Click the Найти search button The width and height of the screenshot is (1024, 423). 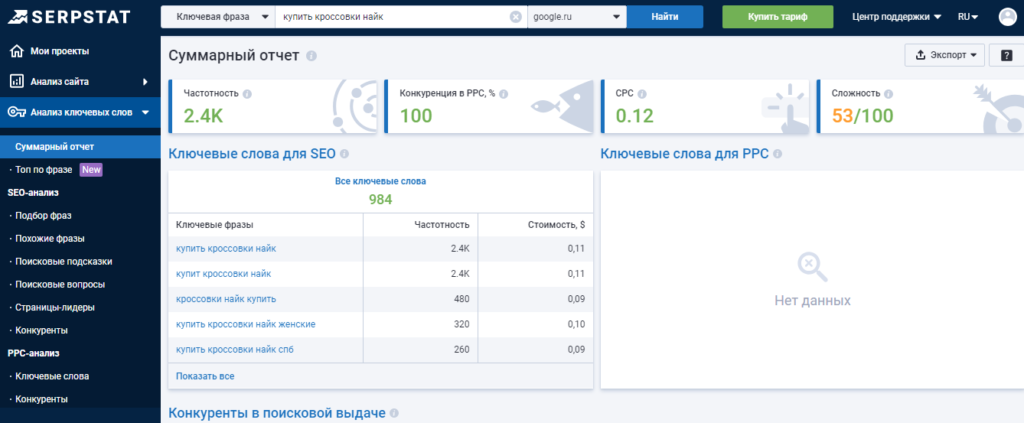(665, 17)
